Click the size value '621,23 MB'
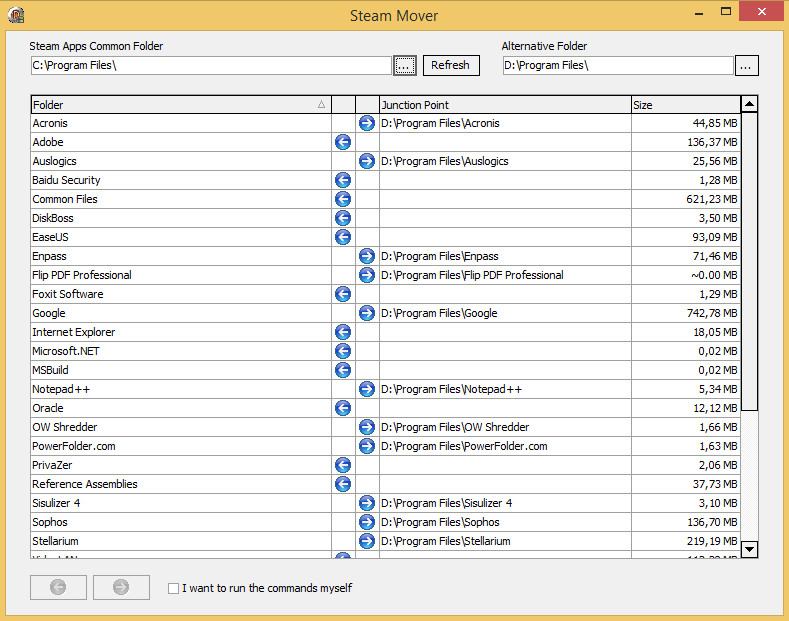This screenshot has height=621, width=789. pos(712,199)
